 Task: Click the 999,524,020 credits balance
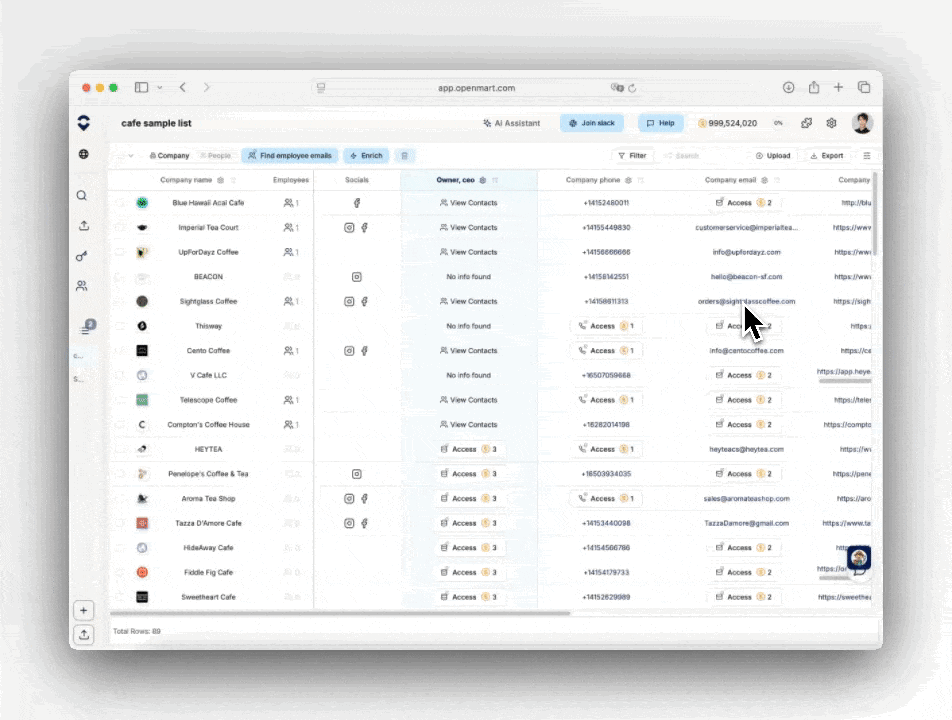point(727,123)
